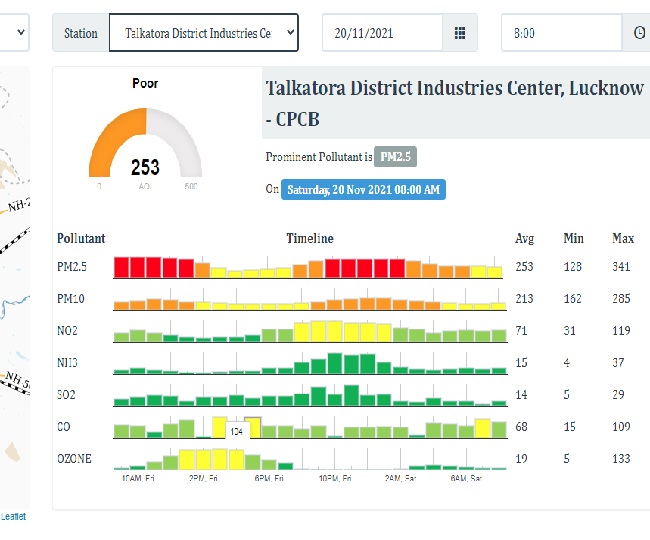
Task: Click the Avg column header
Action: tap(525, 238)
